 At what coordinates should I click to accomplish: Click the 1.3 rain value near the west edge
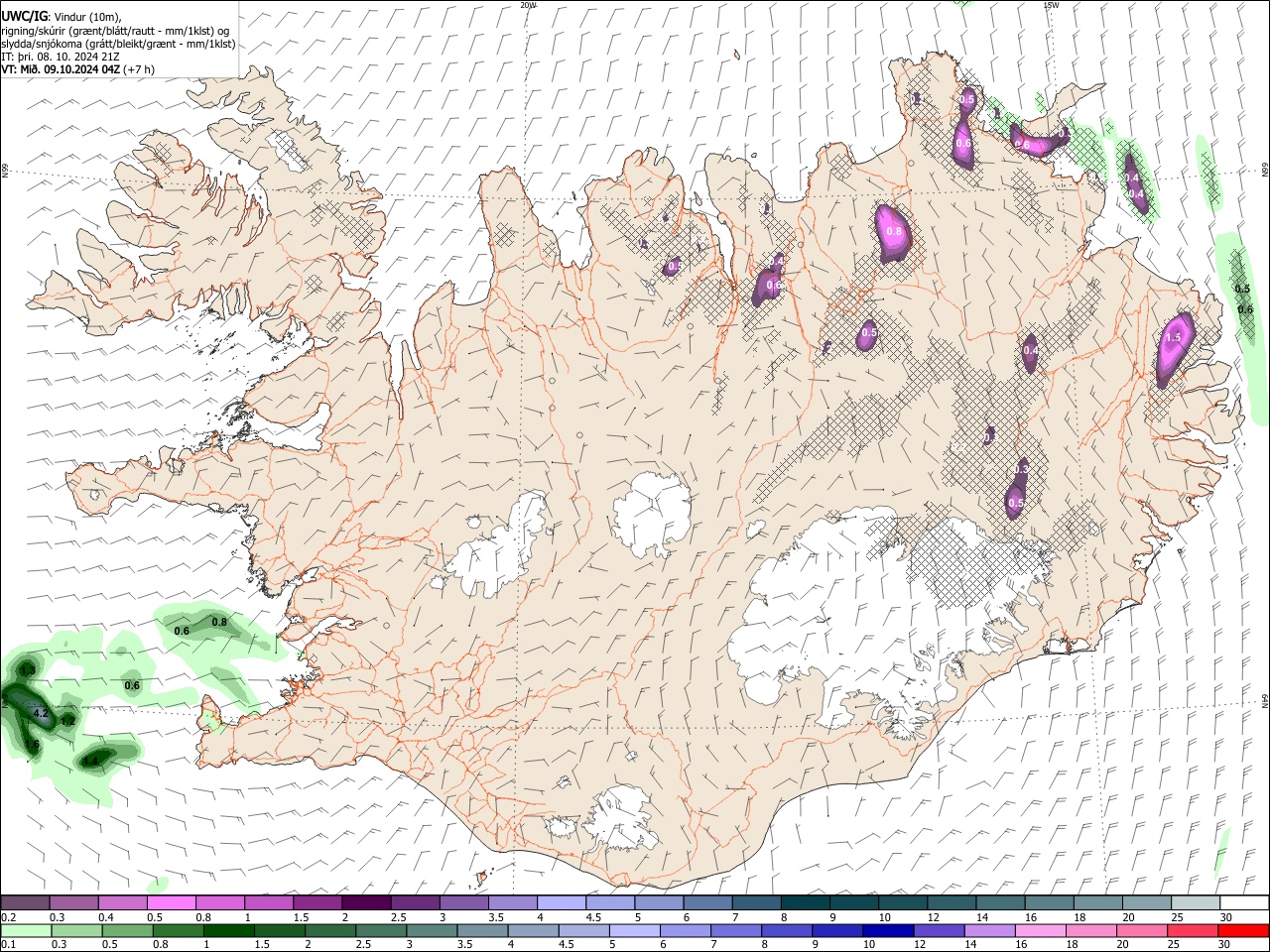point(28,671)
